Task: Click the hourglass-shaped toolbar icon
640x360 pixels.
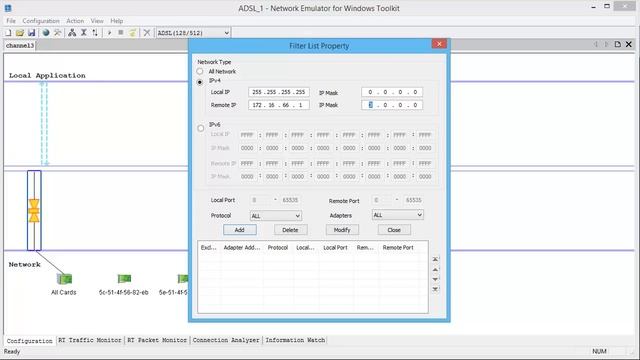Action: [x=84, y=33]
